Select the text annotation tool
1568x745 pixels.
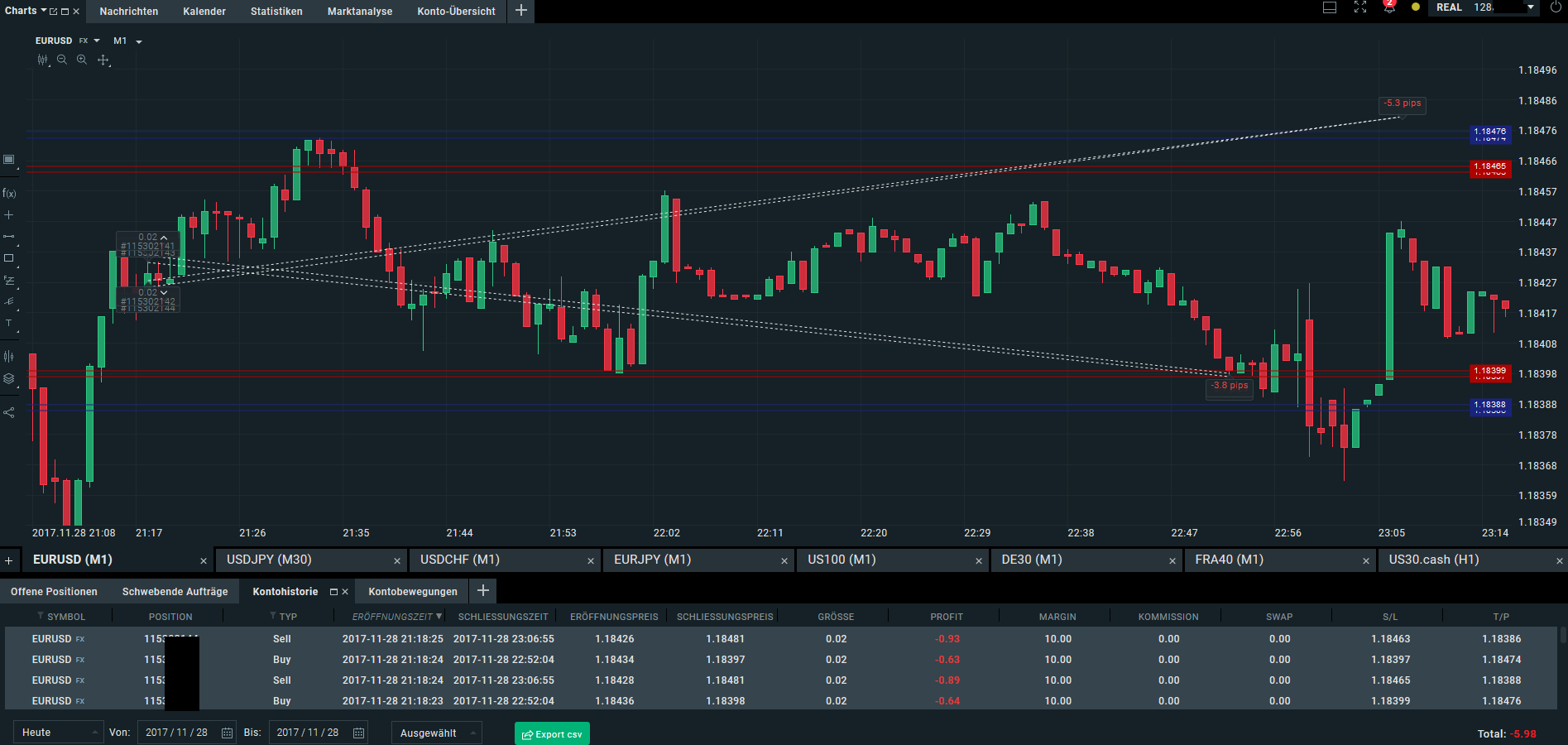(x=9, y=323)
